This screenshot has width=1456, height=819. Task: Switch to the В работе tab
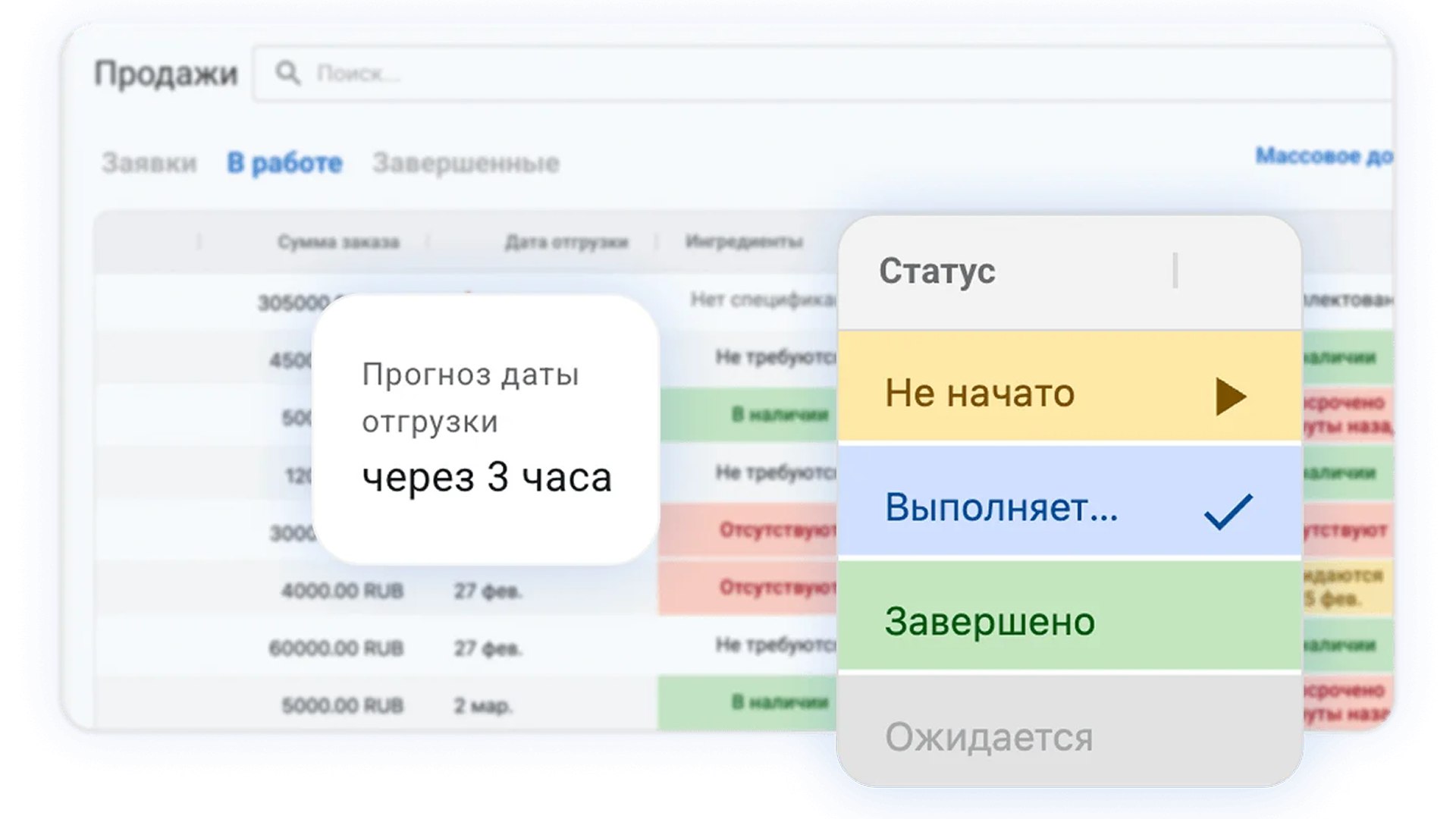284,162
